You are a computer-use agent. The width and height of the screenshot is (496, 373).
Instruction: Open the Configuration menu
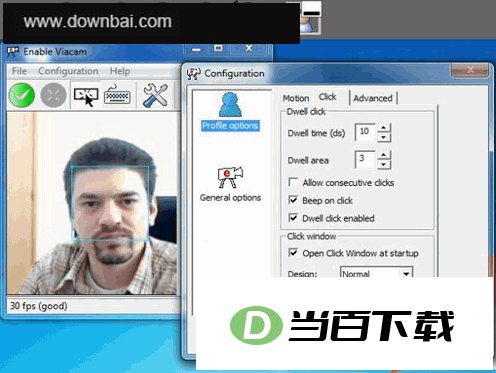pyautogui.click(x=68, y=71)
